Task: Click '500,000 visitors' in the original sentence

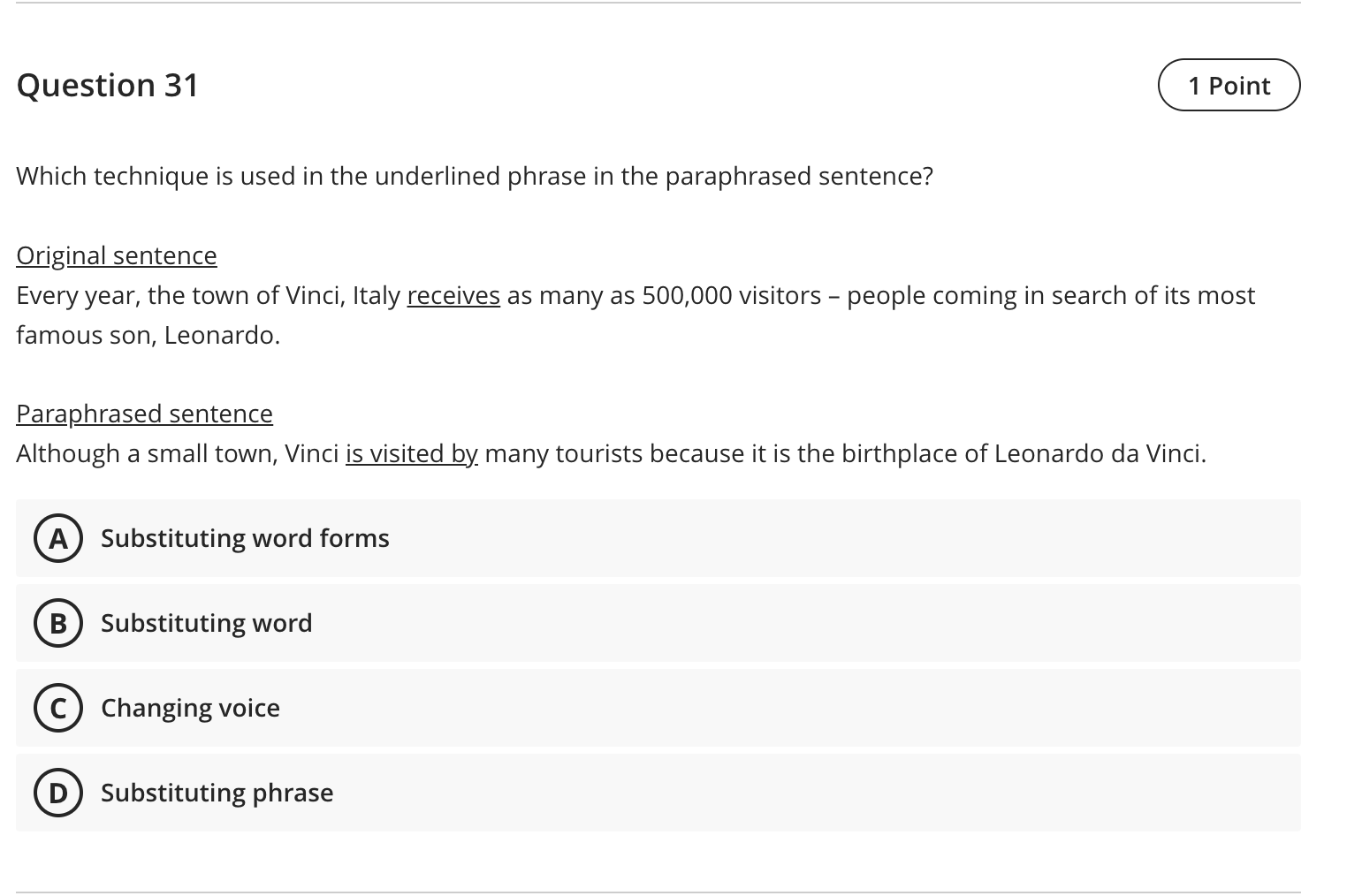Action: 732,295
